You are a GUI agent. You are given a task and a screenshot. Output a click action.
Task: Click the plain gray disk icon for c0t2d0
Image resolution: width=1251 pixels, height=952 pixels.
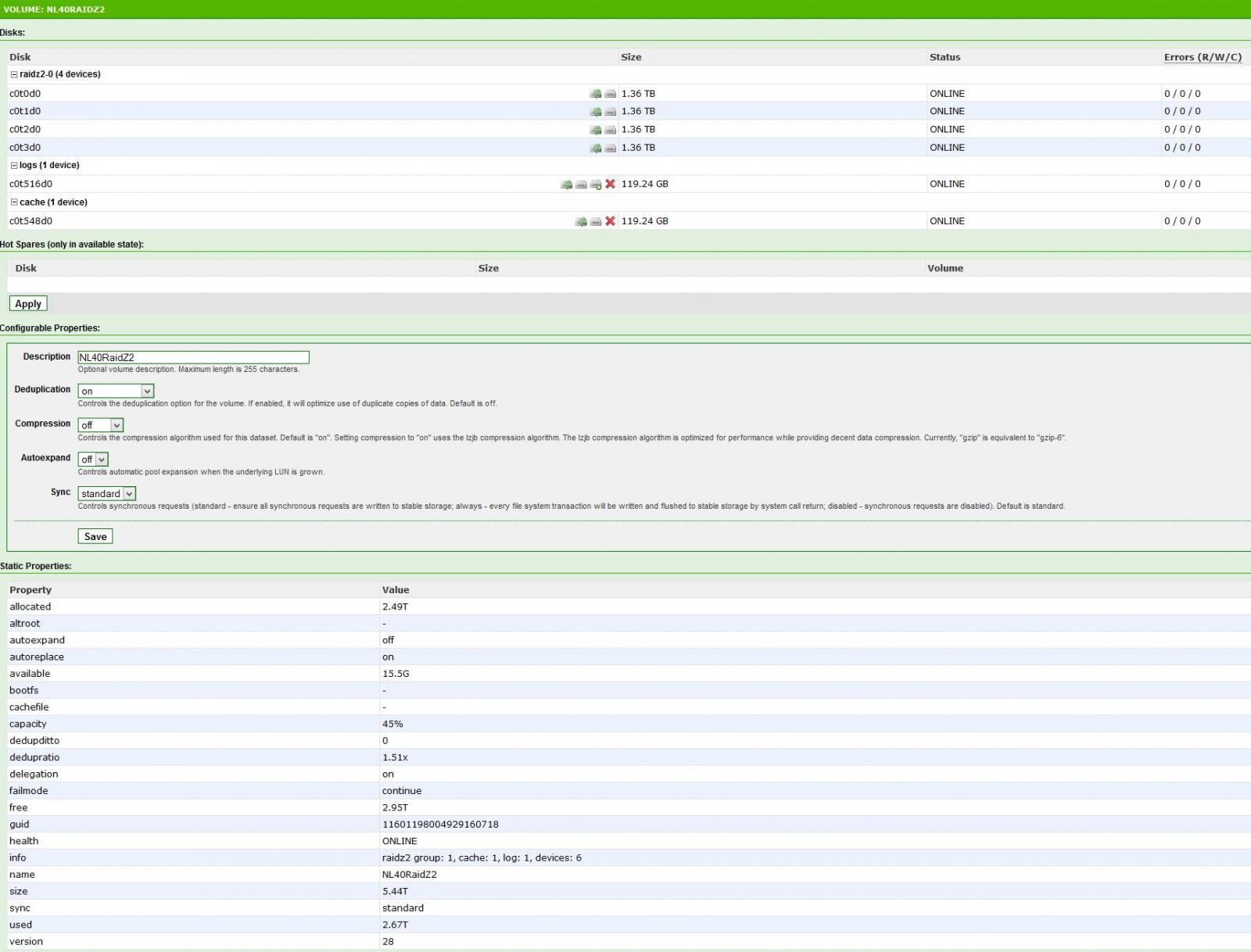coord(611,130)
